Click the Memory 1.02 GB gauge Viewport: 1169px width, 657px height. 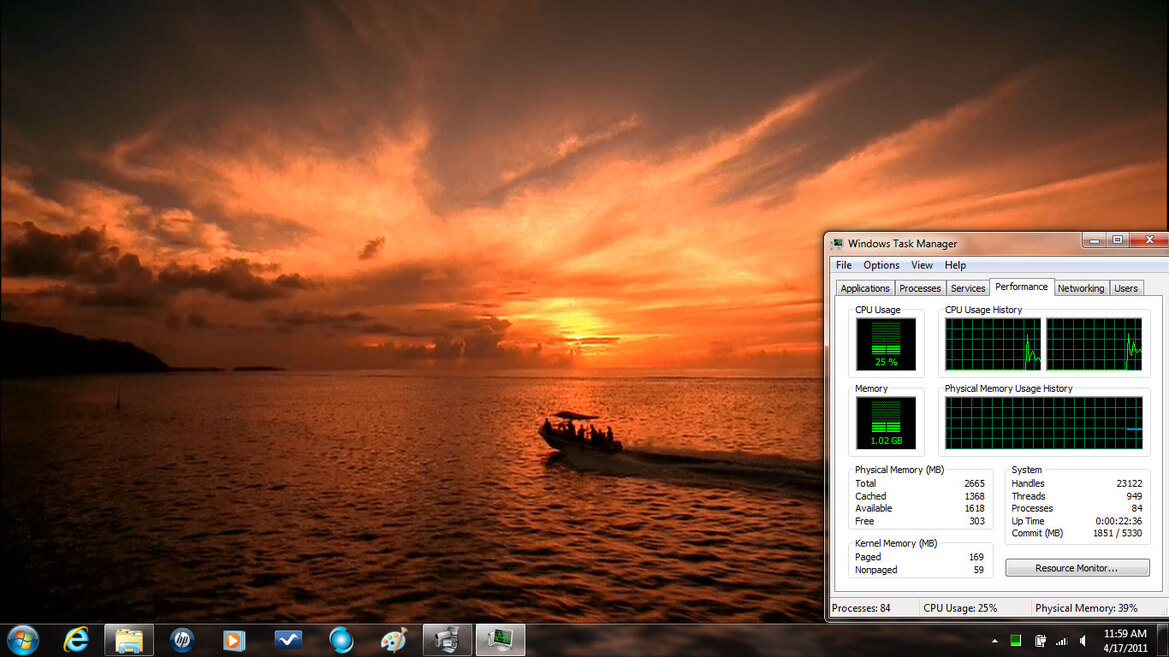click(x=886, y=423)
